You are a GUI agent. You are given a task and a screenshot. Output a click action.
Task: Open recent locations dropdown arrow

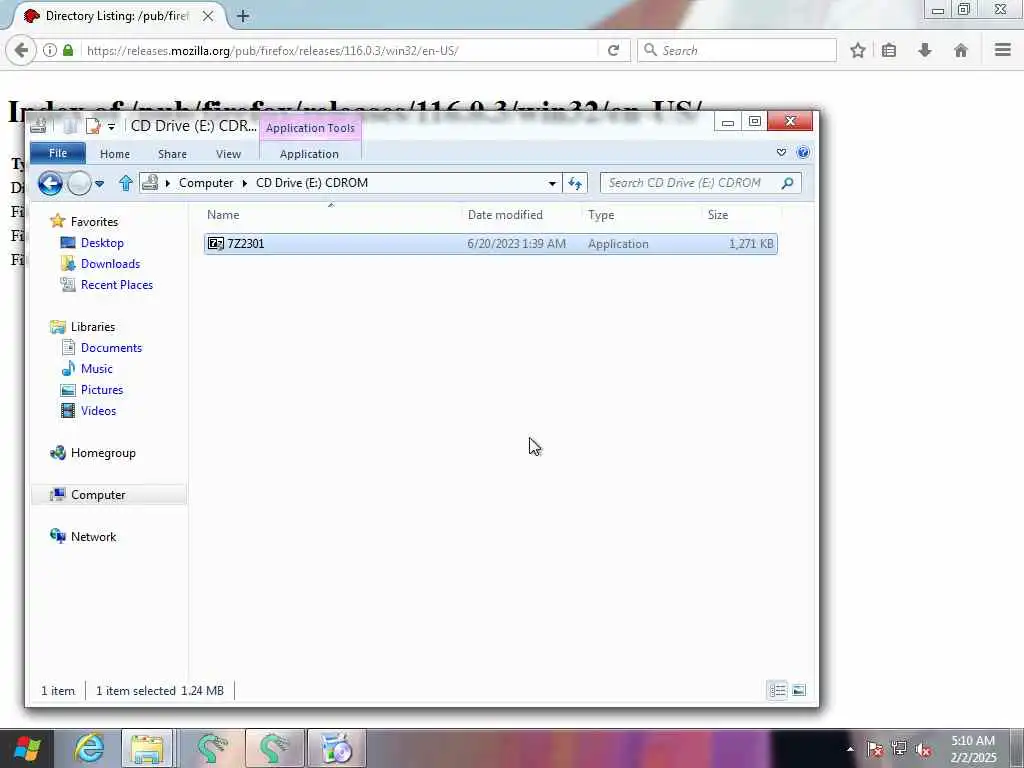click(99, 184)
